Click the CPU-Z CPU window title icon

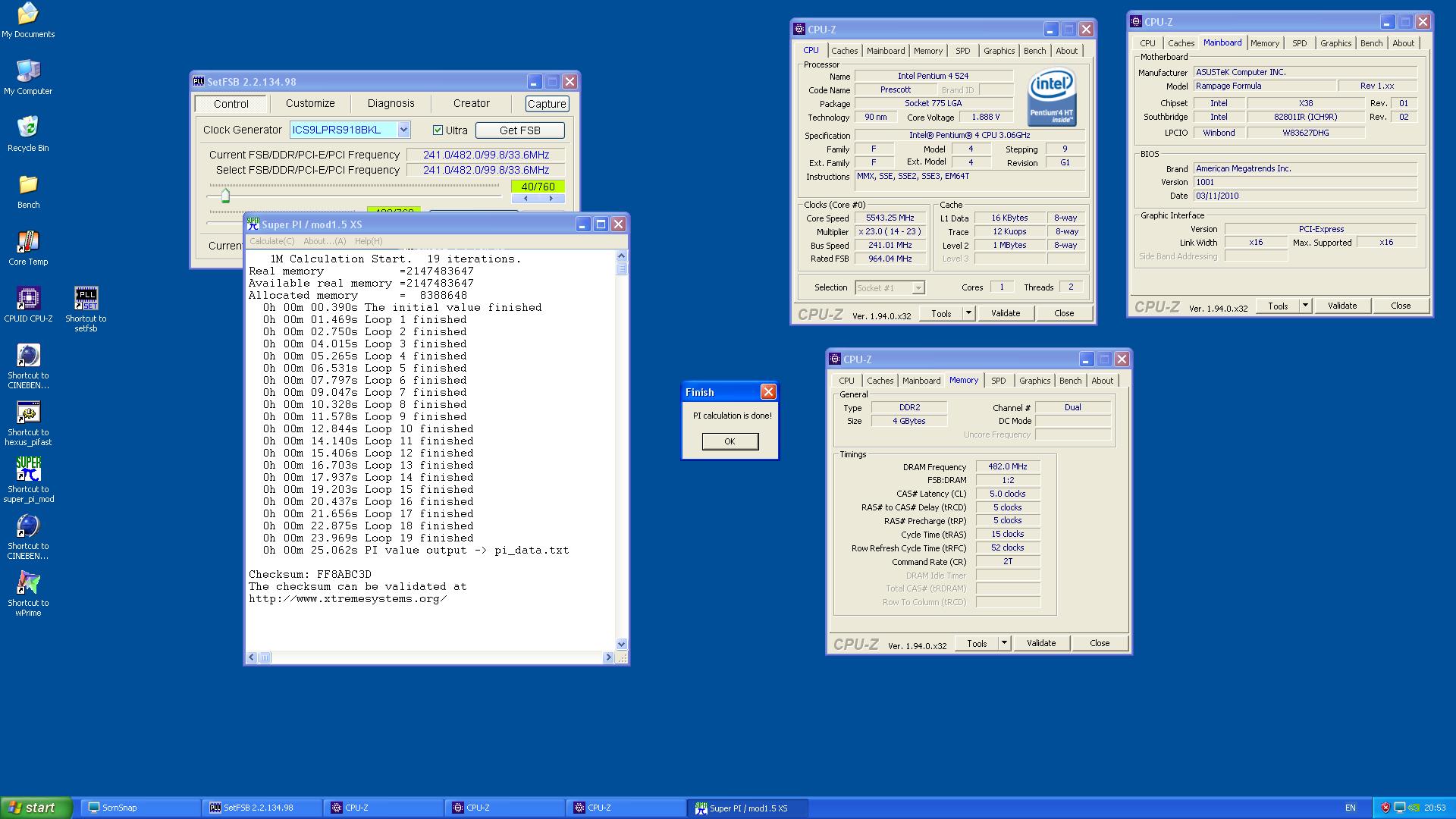799,29
